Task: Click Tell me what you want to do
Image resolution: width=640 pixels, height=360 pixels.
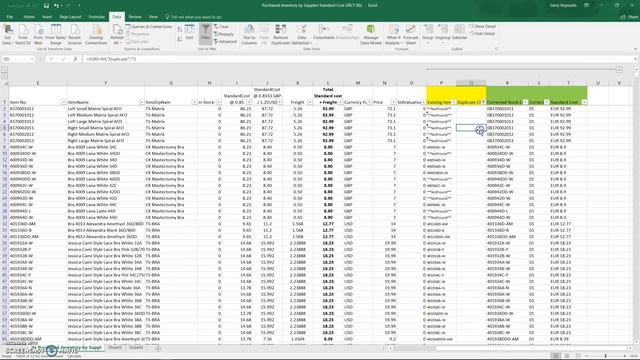Action: coord(193,17)
